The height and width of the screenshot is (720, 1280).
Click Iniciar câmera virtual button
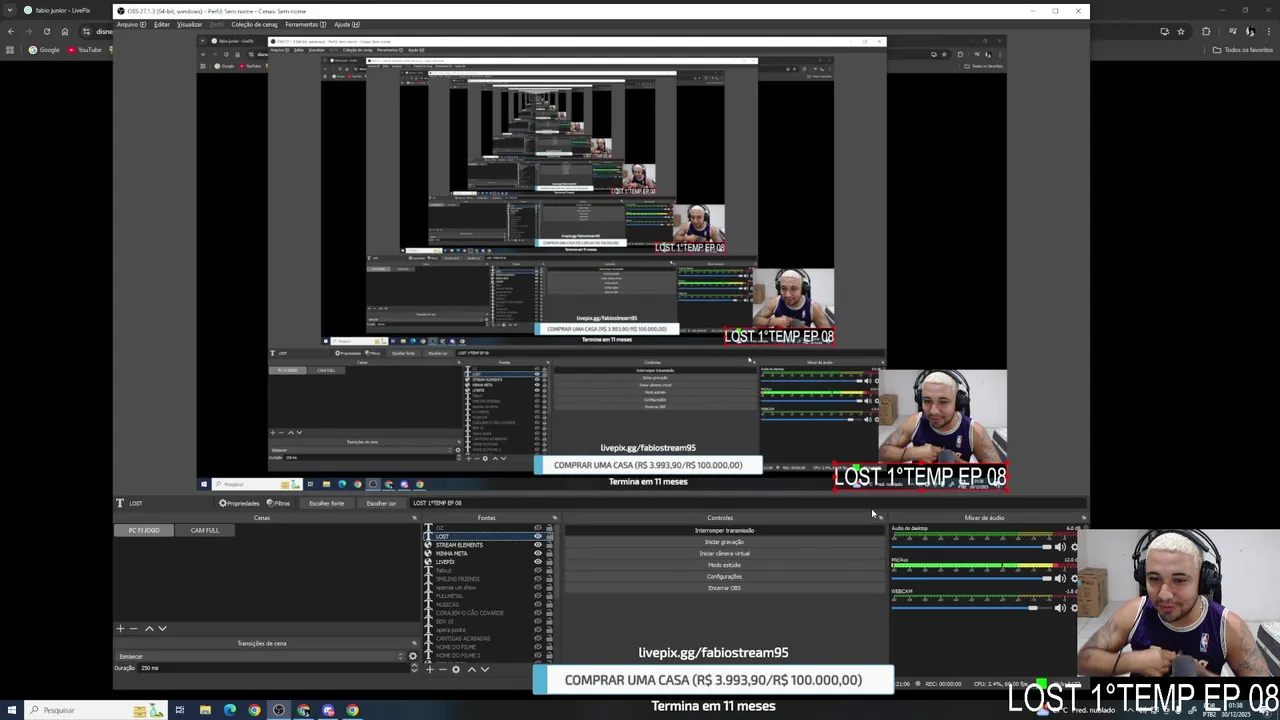coord(724,553)
